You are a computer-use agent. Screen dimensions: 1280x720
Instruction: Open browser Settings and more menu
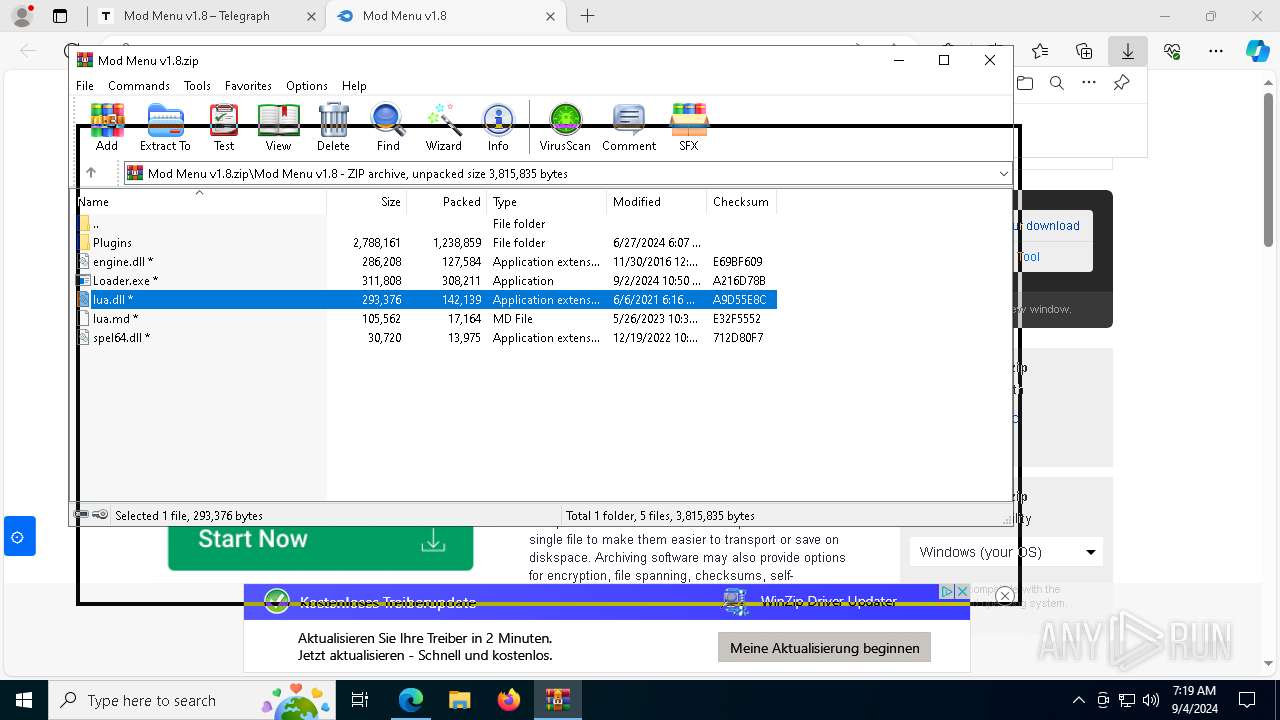click(1216, 51)
